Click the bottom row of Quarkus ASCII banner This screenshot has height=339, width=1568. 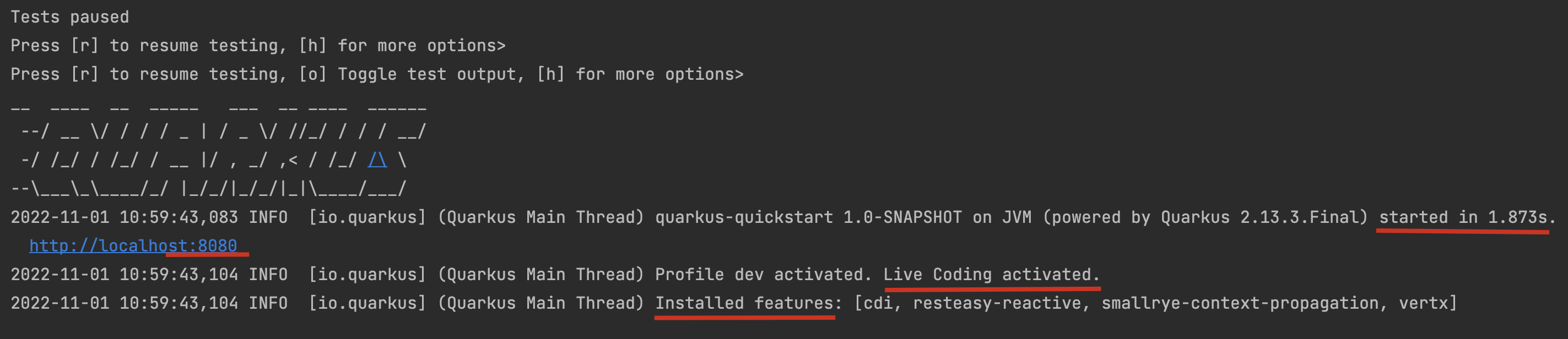[208, 188]
